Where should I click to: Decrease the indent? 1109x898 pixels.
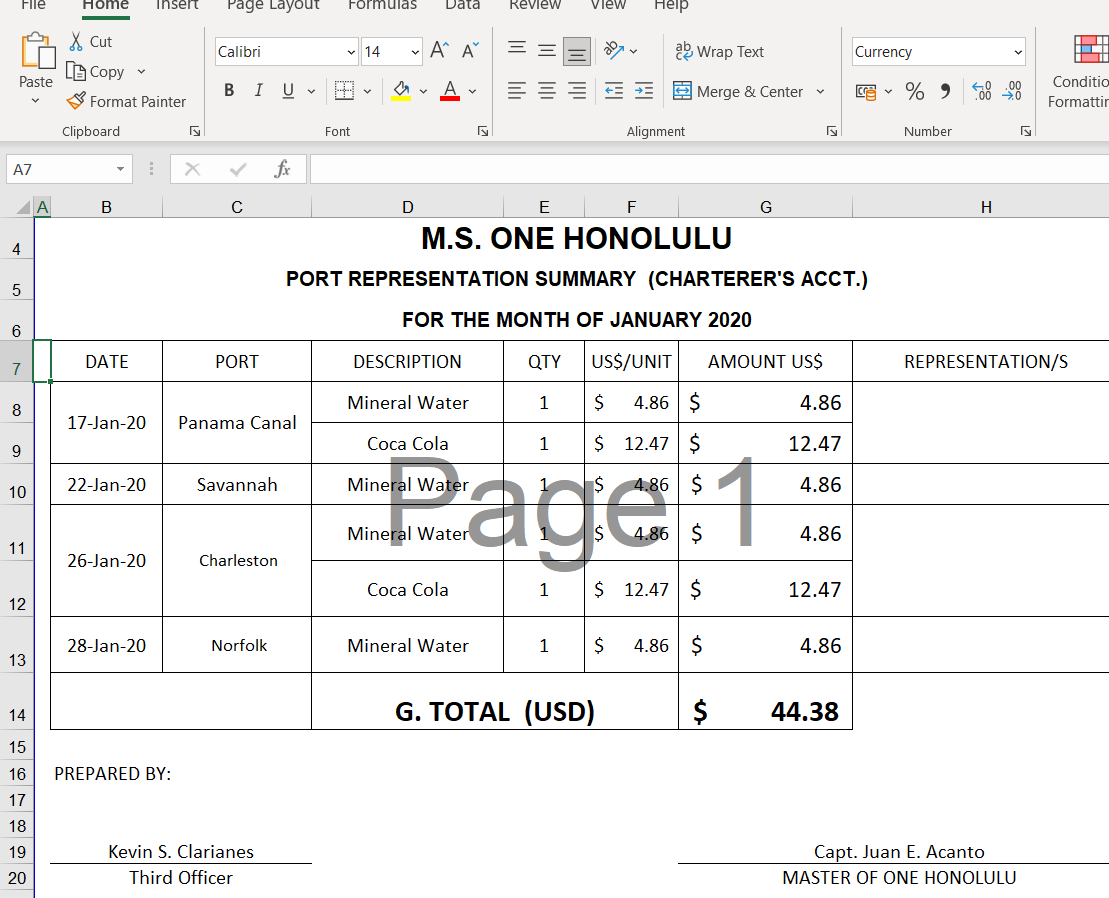click(x=614, y=91)
